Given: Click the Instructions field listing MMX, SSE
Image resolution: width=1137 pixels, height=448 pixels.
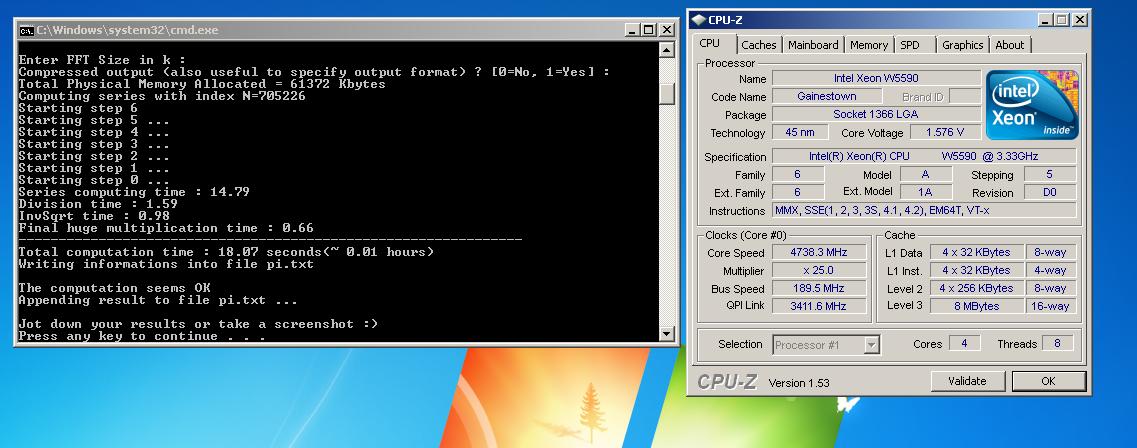Looking at the screenshot, I should (925, 211).
